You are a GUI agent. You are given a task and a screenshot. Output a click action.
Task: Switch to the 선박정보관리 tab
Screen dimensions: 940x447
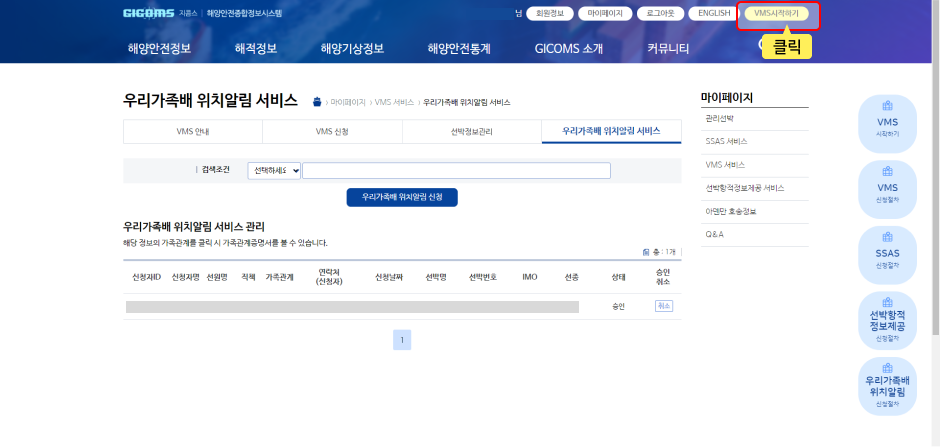(x=471, y=132)
